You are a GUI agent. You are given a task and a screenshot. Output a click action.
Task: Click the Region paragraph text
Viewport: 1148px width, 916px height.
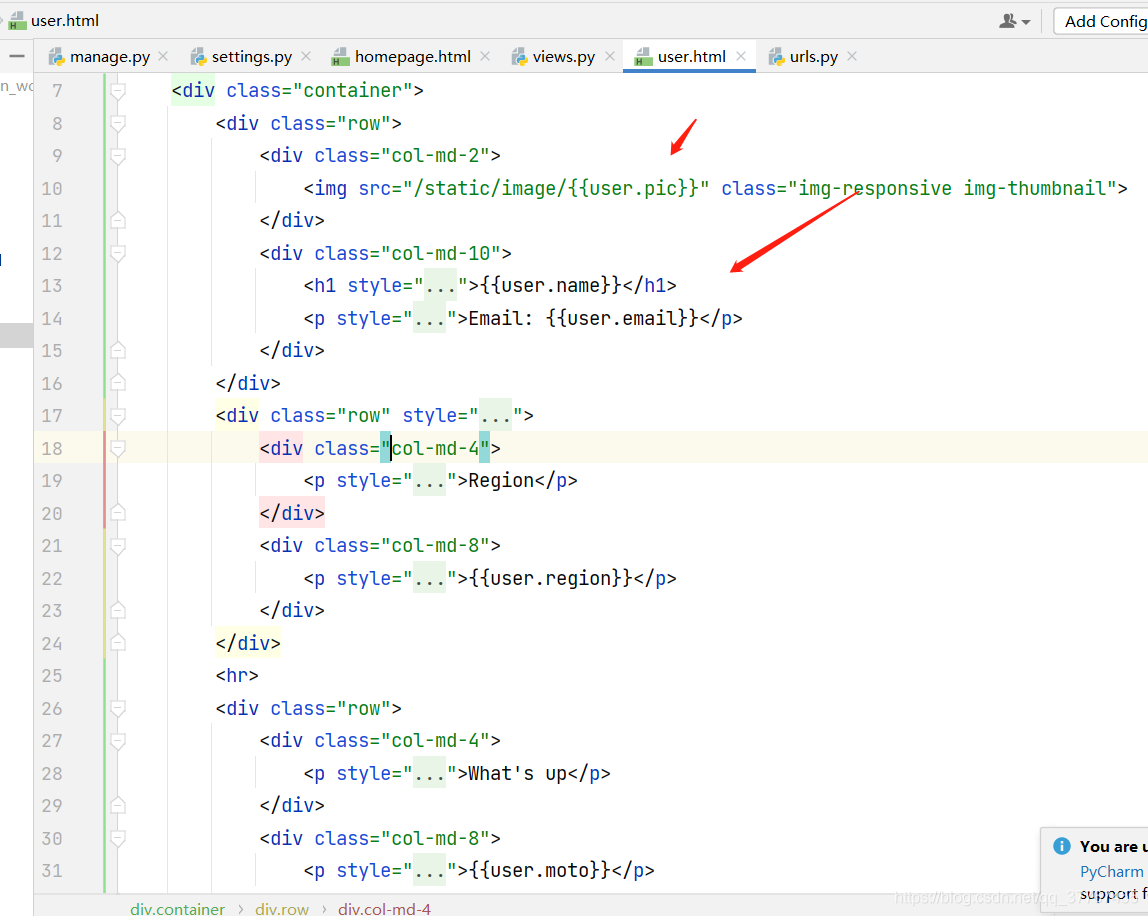(x=502, y=480)
